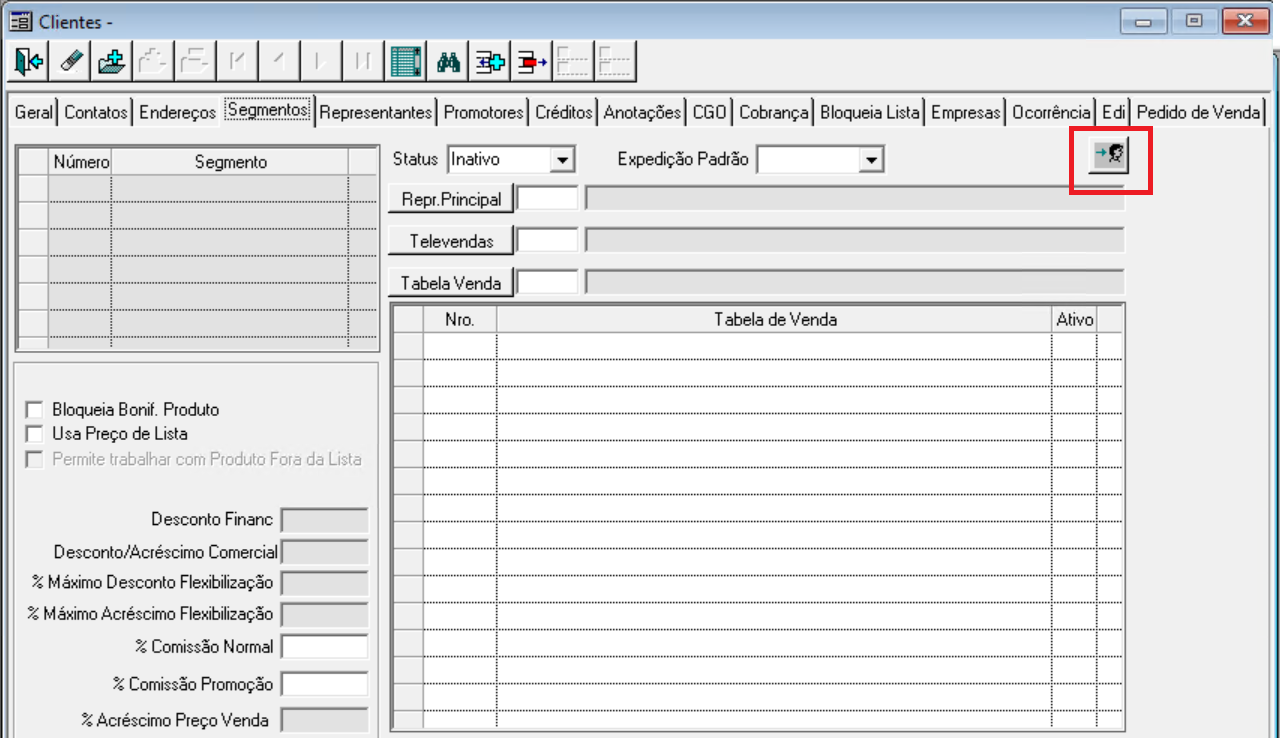Click the remove row red icon
The image size is (1280, 738).
(x=532, y=62)
